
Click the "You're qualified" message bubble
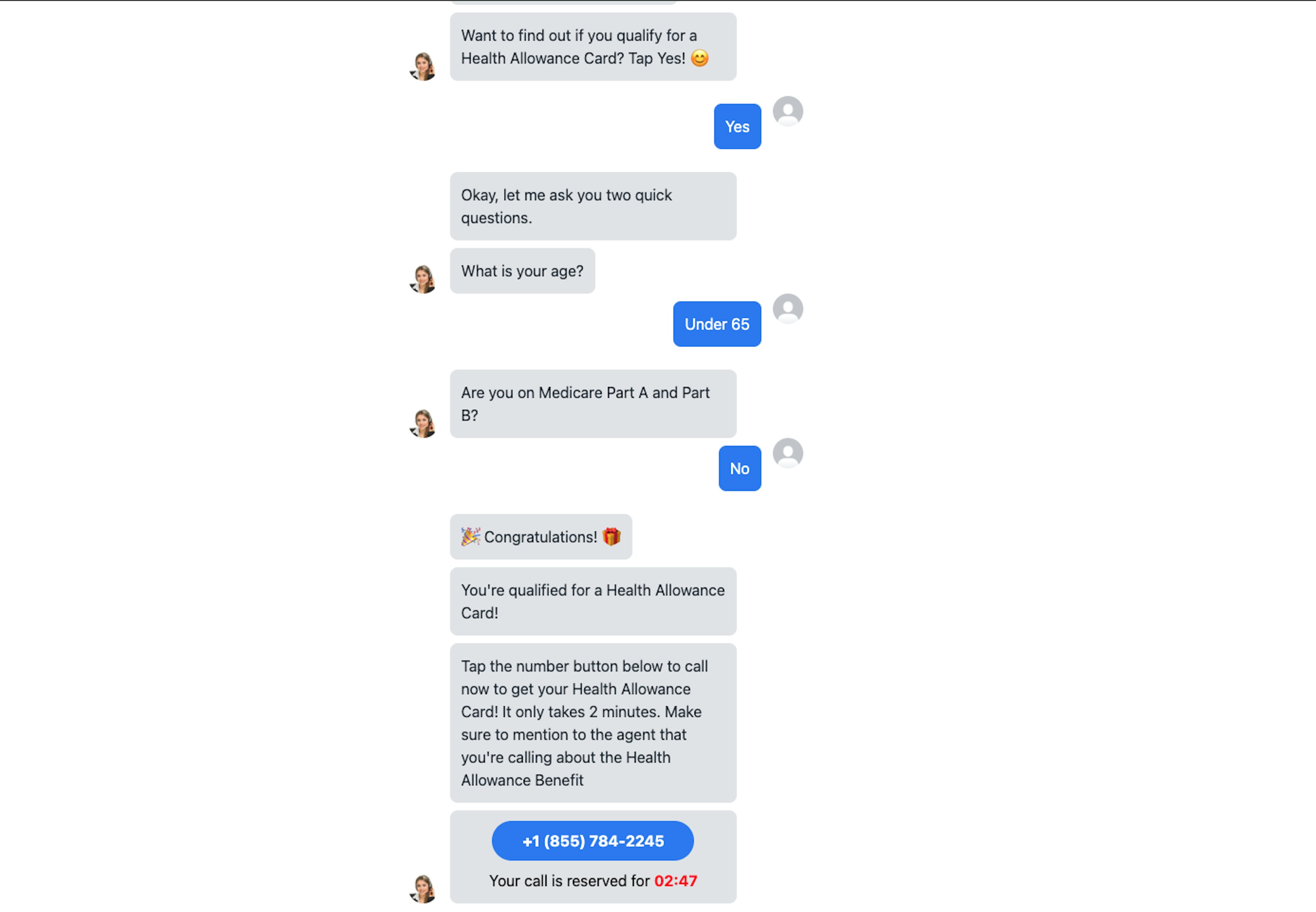(593, 601)
